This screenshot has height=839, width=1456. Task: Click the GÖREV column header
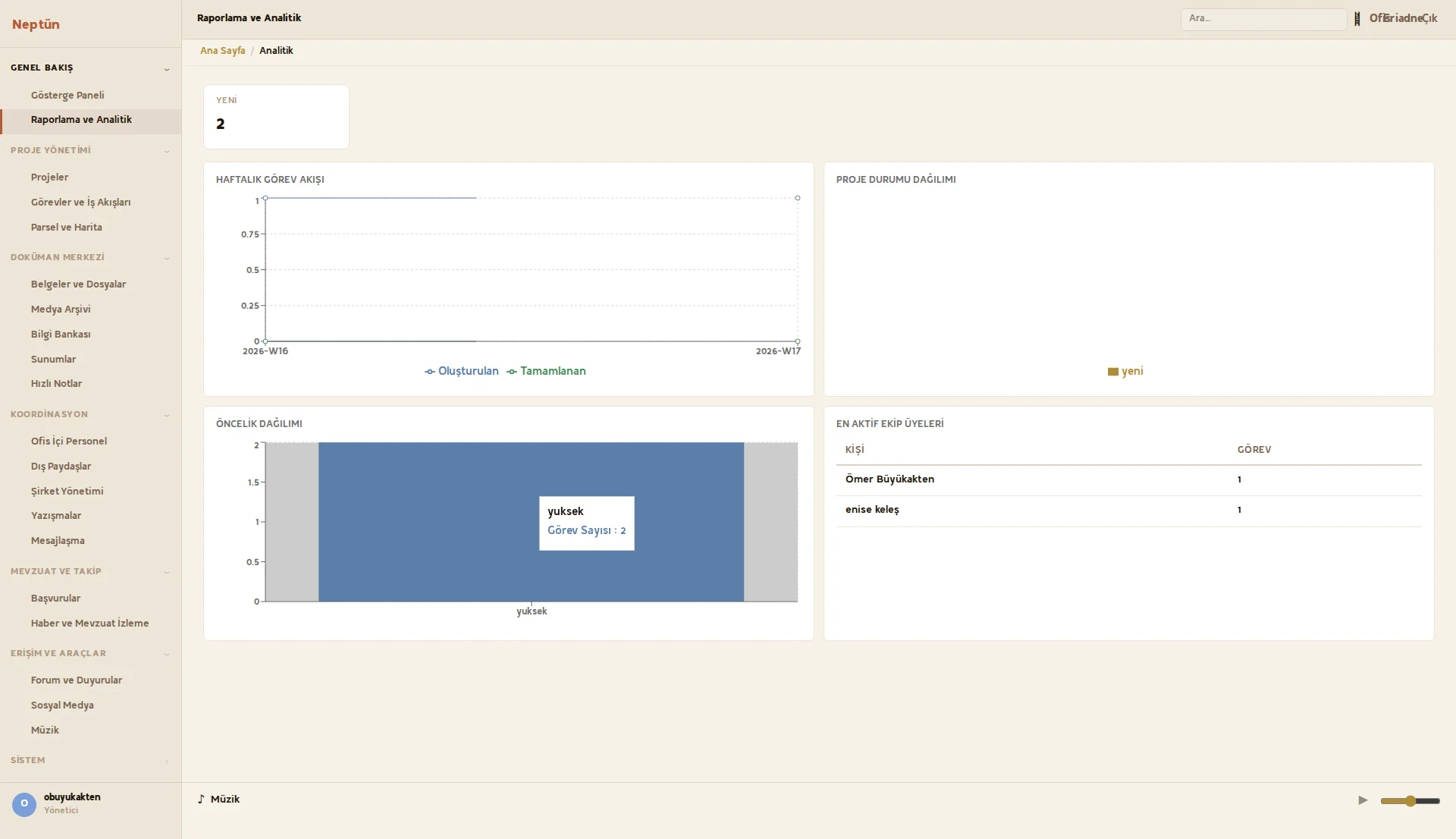pyautogui.click(x=1254, y=450)
